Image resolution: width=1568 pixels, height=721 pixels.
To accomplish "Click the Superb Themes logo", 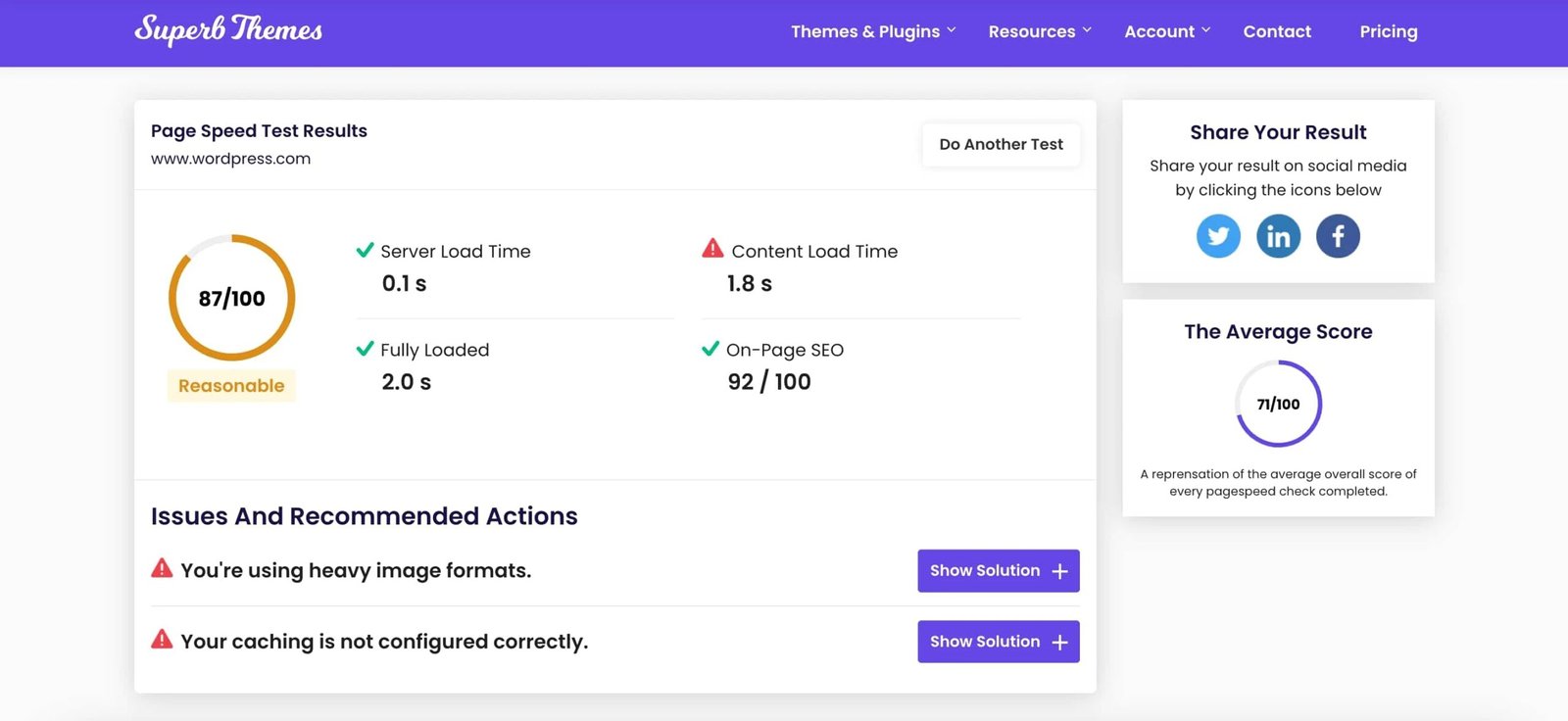I will 228,30.
